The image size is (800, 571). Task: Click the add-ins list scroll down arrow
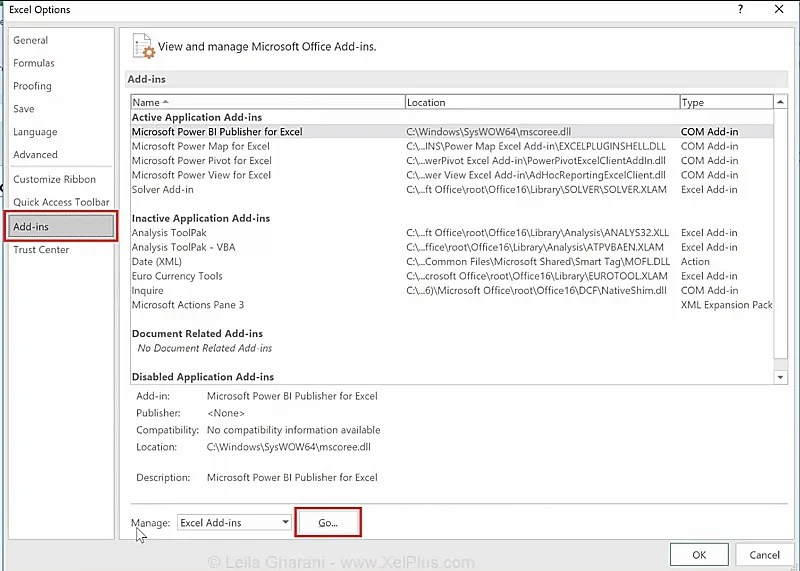(780, 378)
